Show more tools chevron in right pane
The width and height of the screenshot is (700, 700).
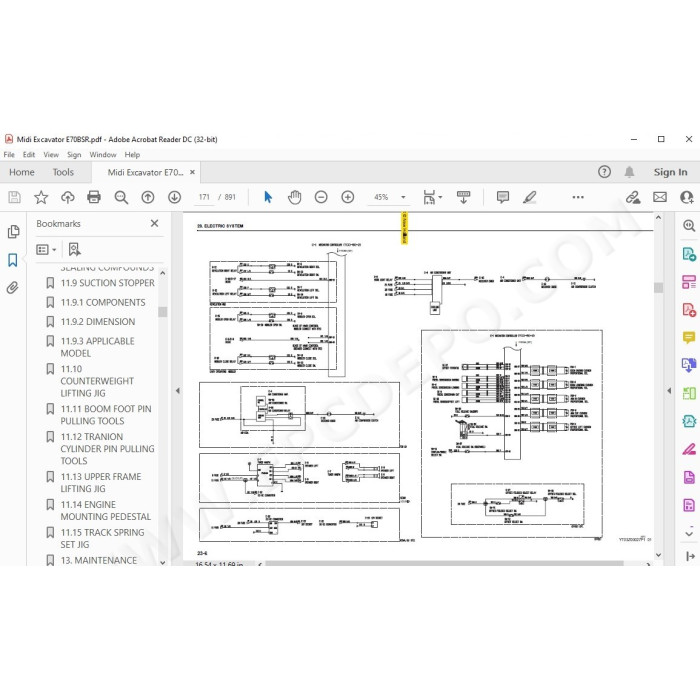point(689,533)
